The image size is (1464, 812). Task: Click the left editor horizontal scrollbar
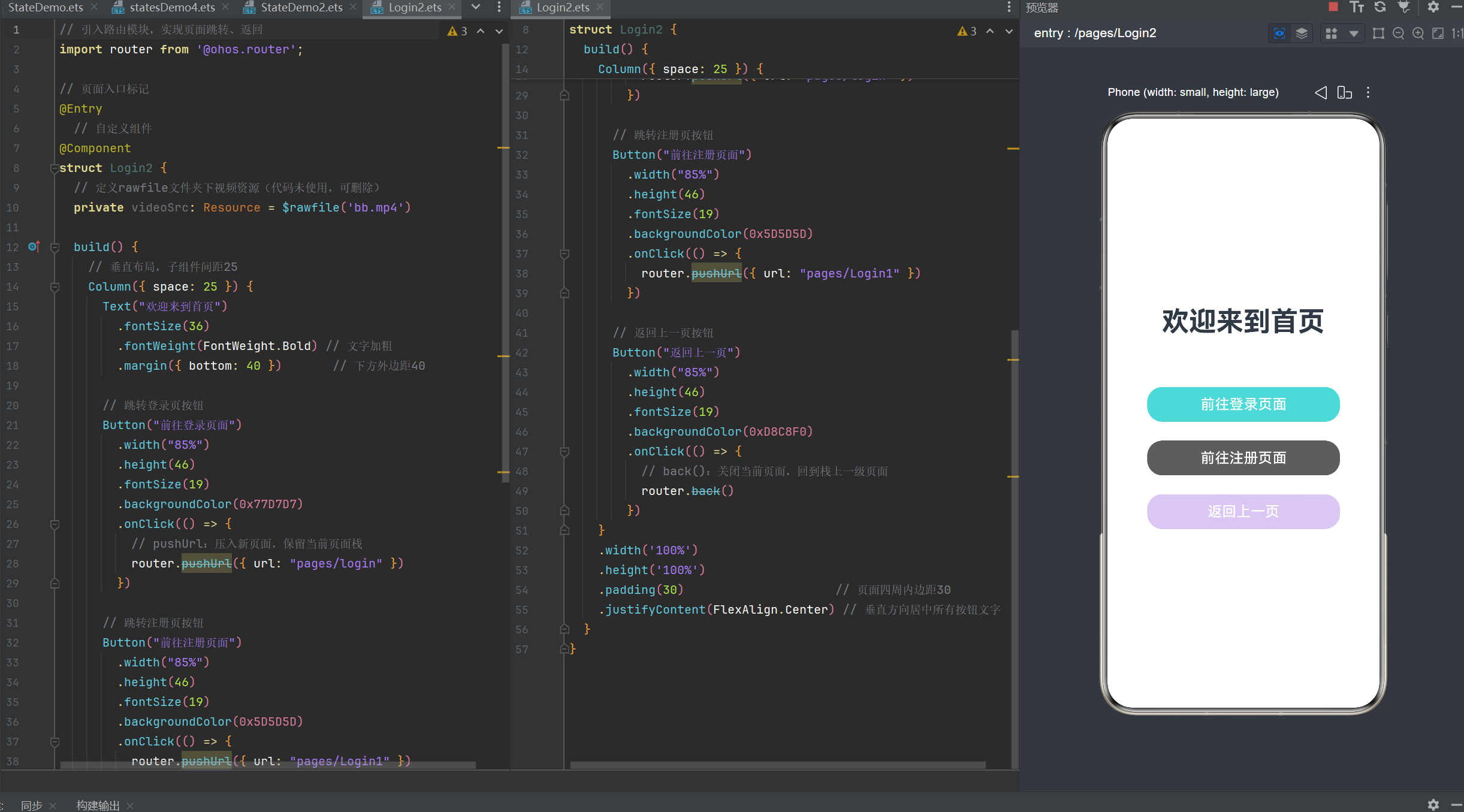(x=268, y=765)
